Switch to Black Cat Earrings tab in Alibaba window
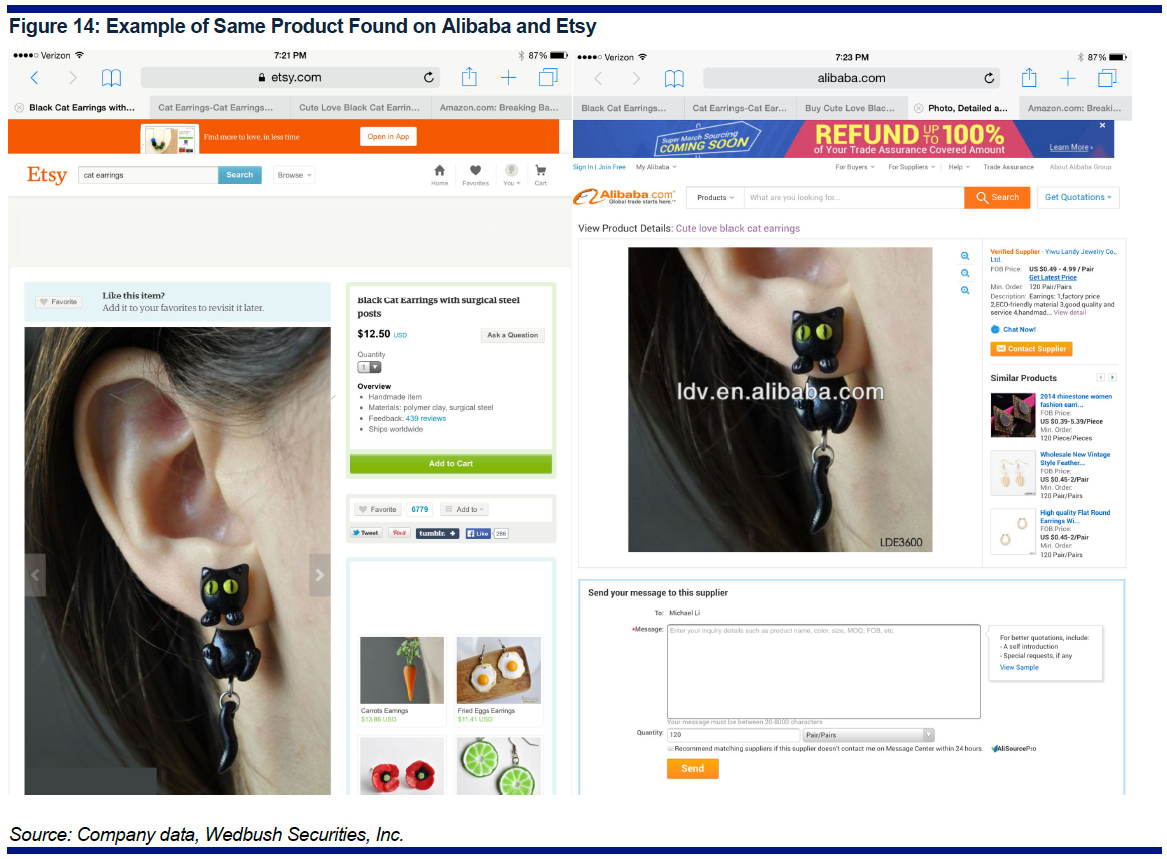The height and width of the screenshot is (859, 1167). [624, 108]
